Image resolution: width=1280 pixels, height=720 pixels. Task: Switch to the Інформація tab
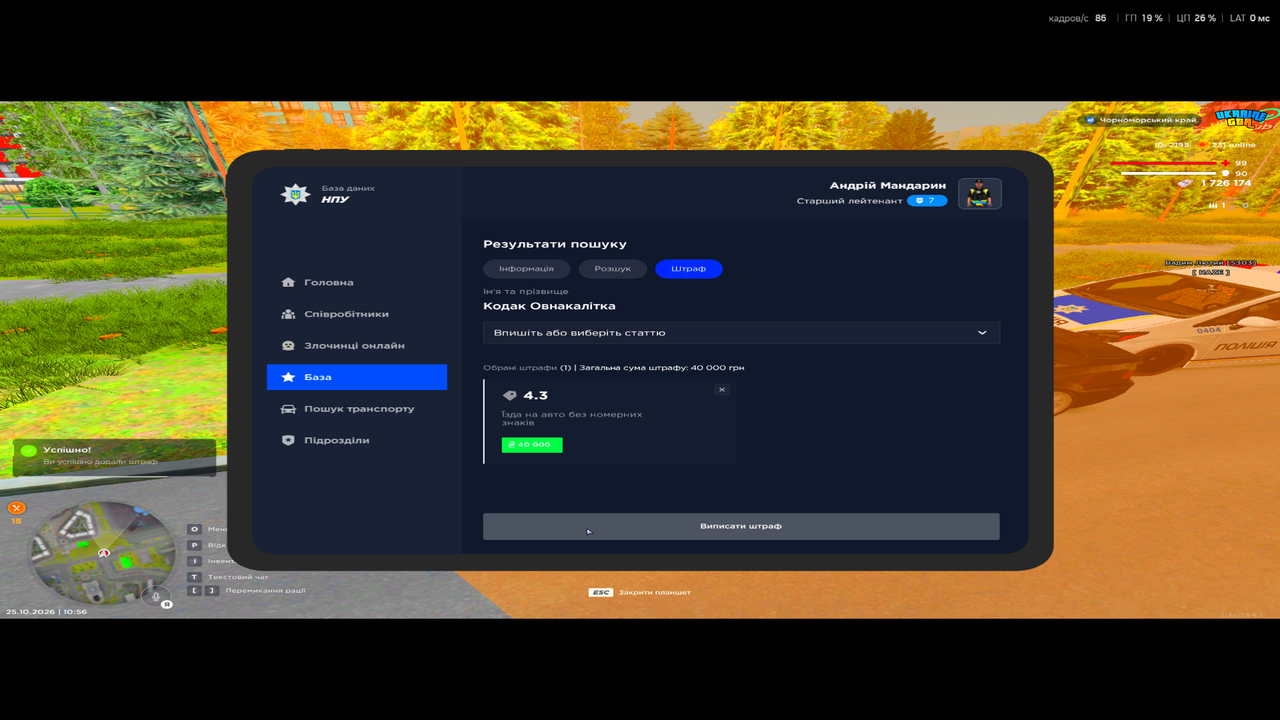pyautogui.click(x=527, y=269)
